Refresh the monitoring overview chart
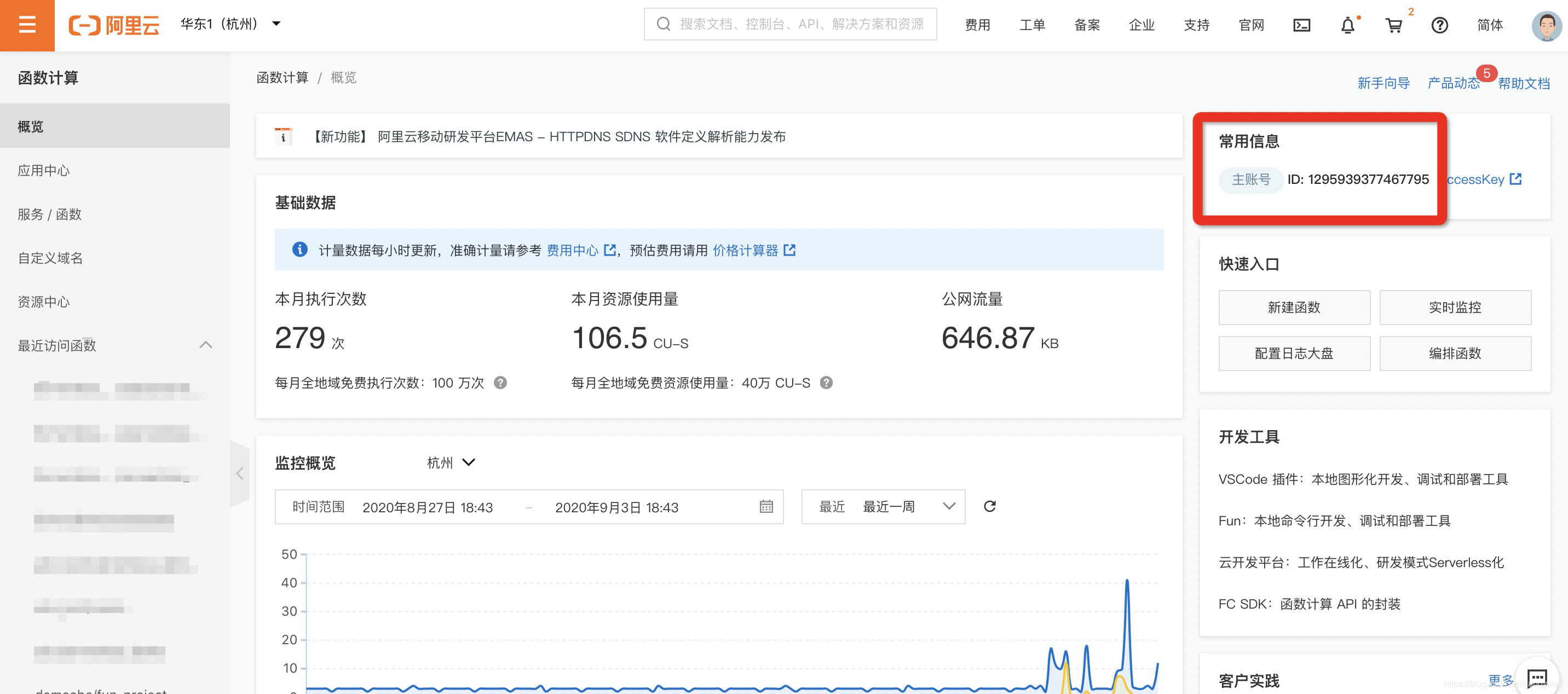The width and height of the screenshot is (1568, 694). 989,506
